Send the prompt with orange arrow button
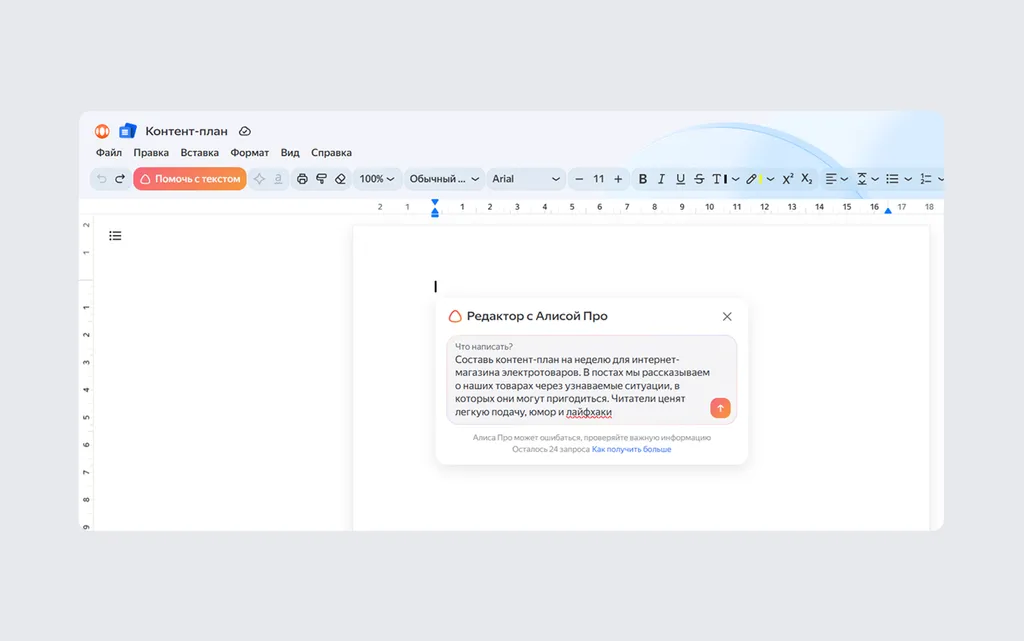Viewport: 1024px width, 641px height. point(720,408)
